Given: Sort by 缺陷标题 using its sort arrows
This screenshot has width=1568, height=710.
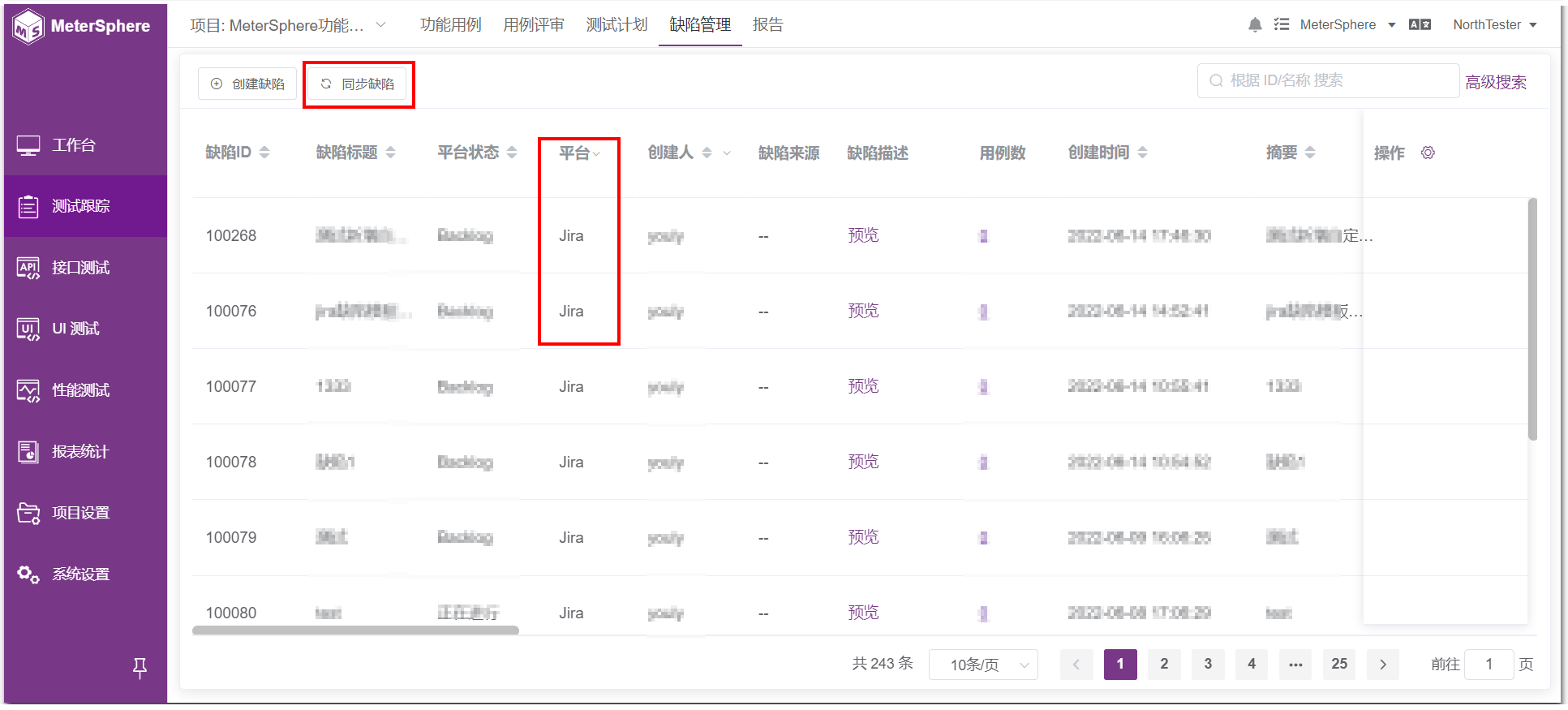Looking at the screenshot, I should point(390,153).
